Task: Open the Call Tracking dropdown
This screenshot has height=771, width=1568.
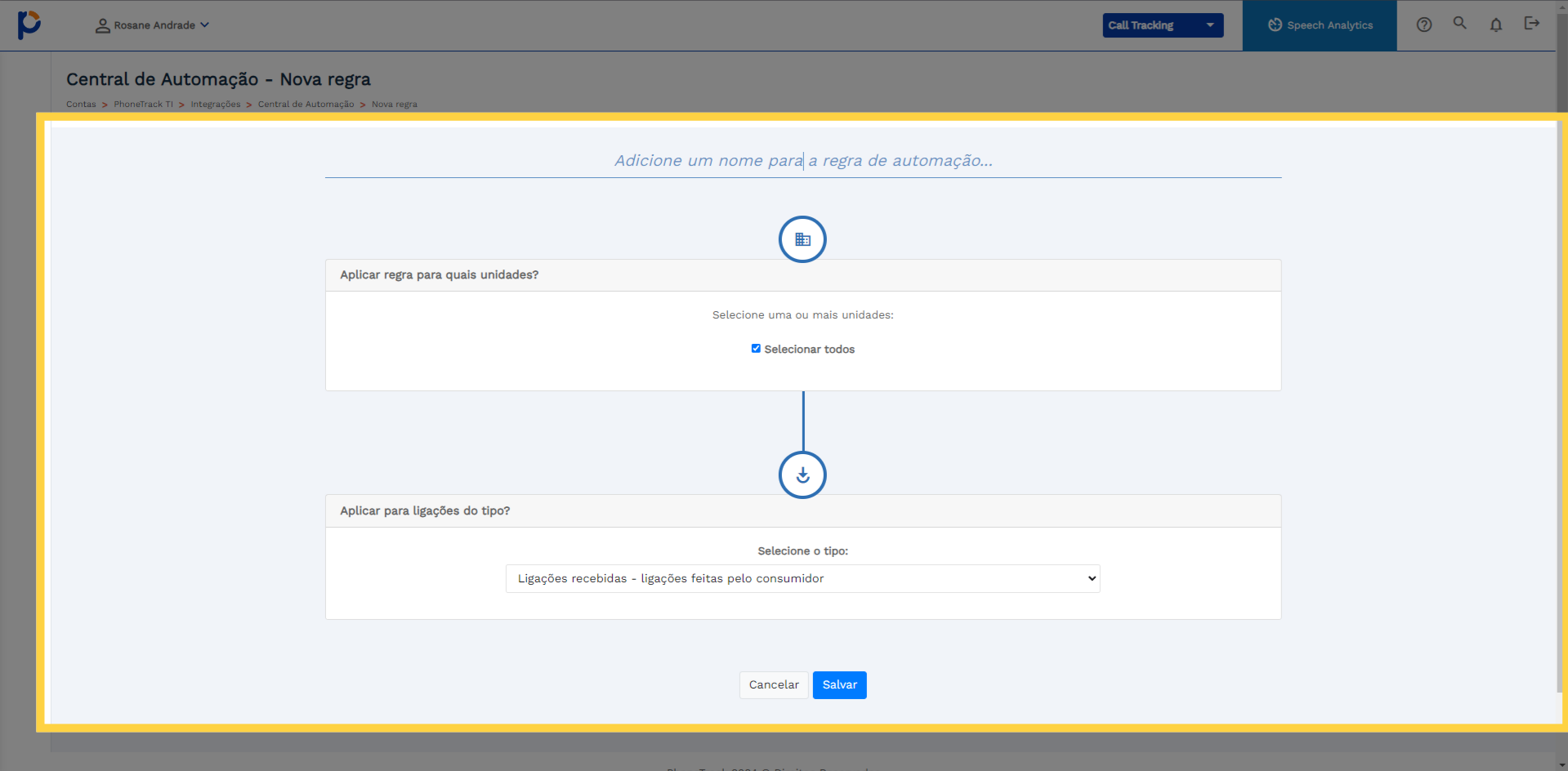Action: [x=1163, y=25]
